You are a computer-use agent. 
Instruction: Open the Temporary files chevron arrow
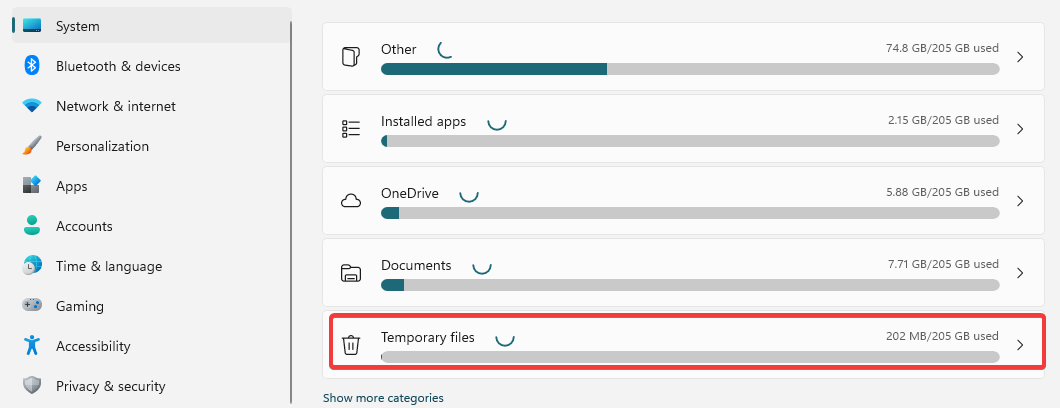(1021, 345)
